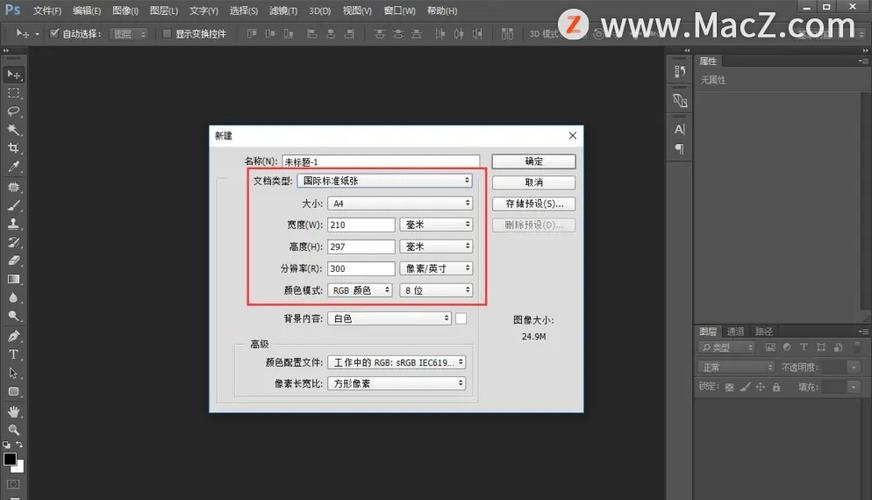The image size is (872, 500).
Task: Click the 宽度 input field
Action: tap(361, 225)
